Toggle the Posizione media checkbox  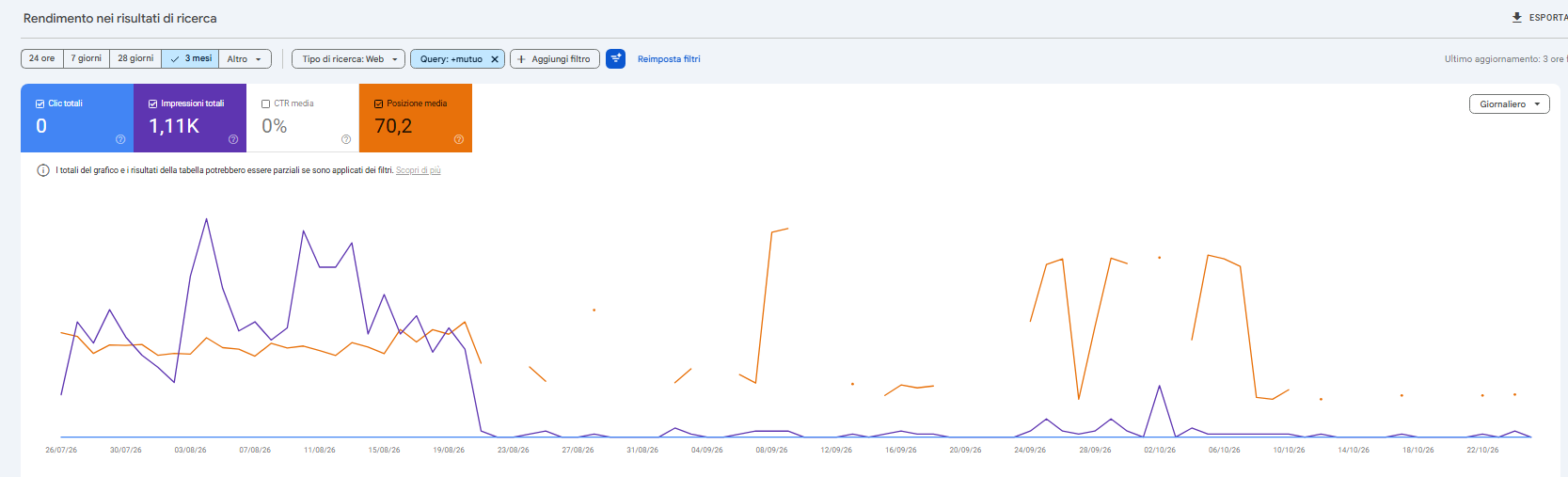(x=378, y=103)
